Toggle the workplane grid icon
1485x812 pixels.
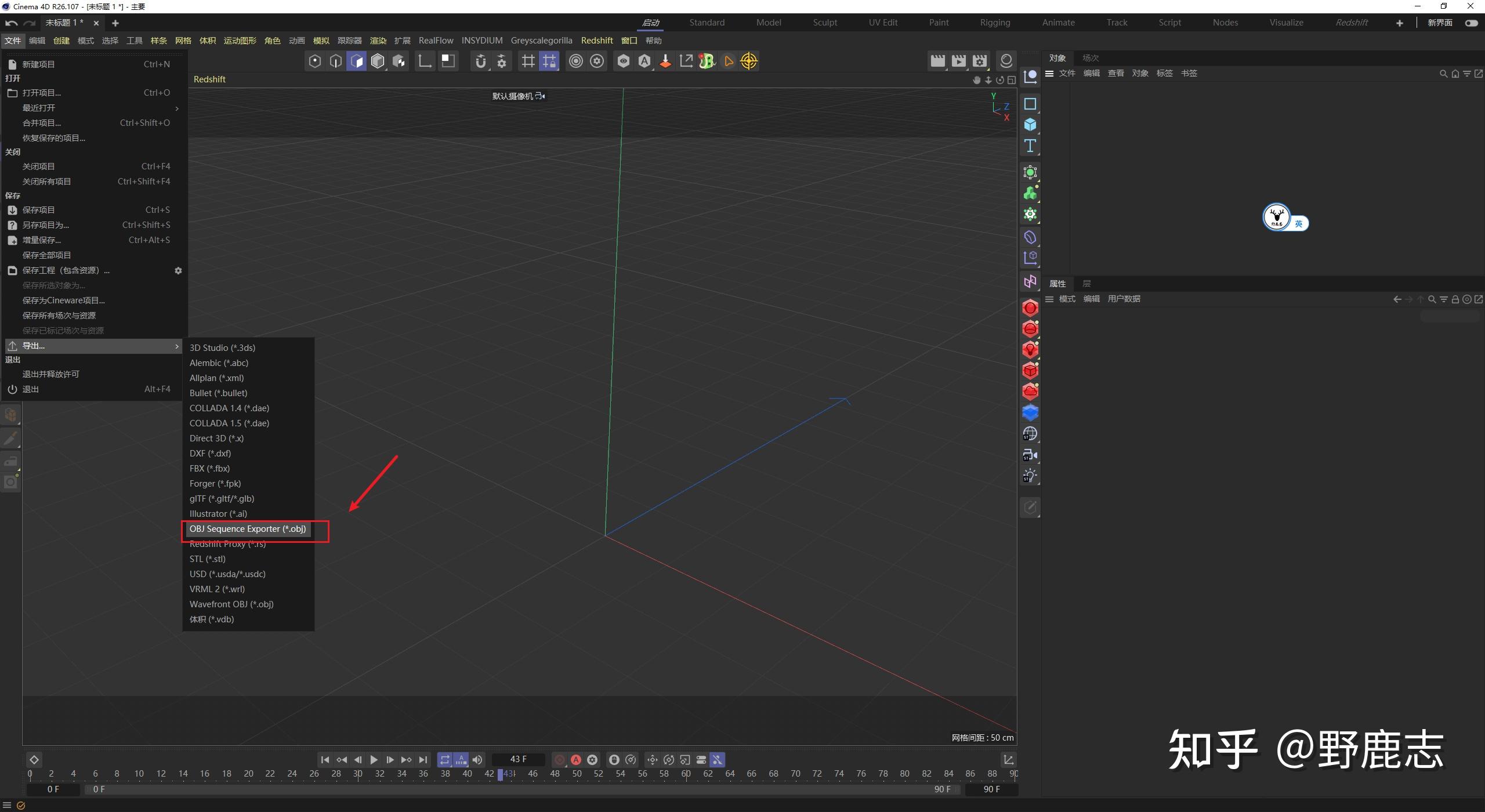pyautogui.click(x=527, y=61)
